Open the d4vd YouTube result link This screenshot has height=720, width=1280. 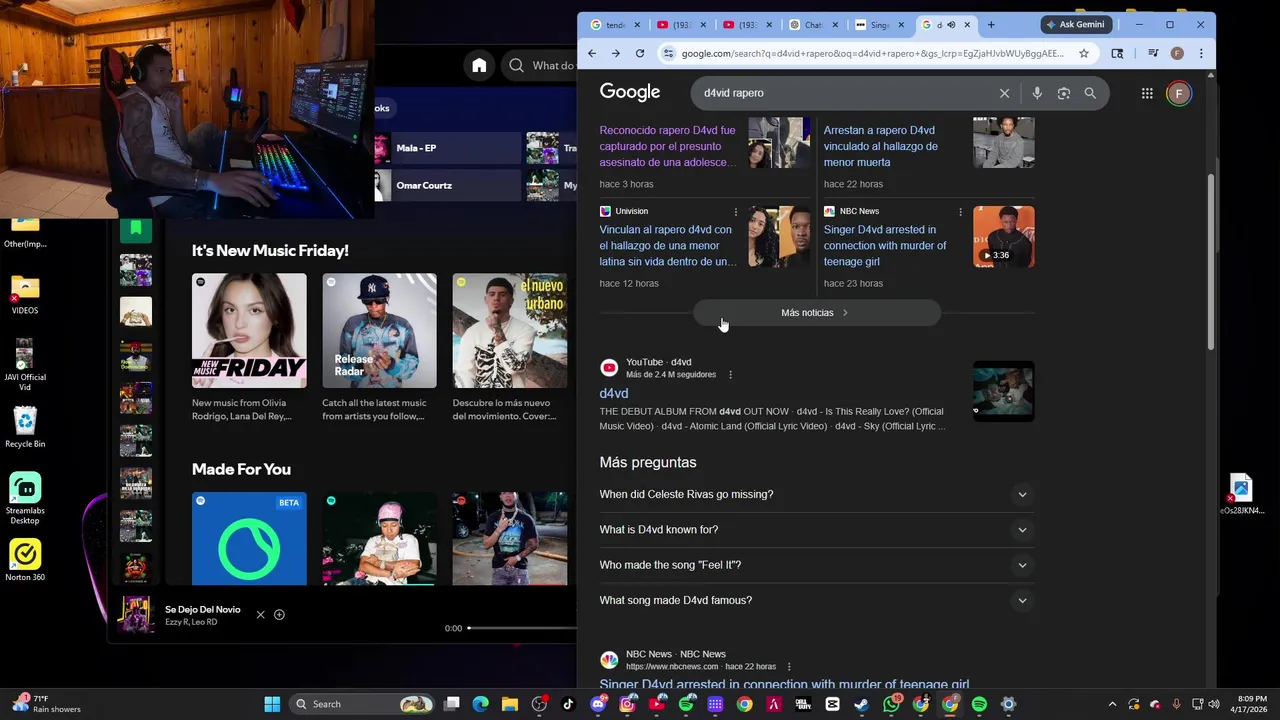(614, 394)
